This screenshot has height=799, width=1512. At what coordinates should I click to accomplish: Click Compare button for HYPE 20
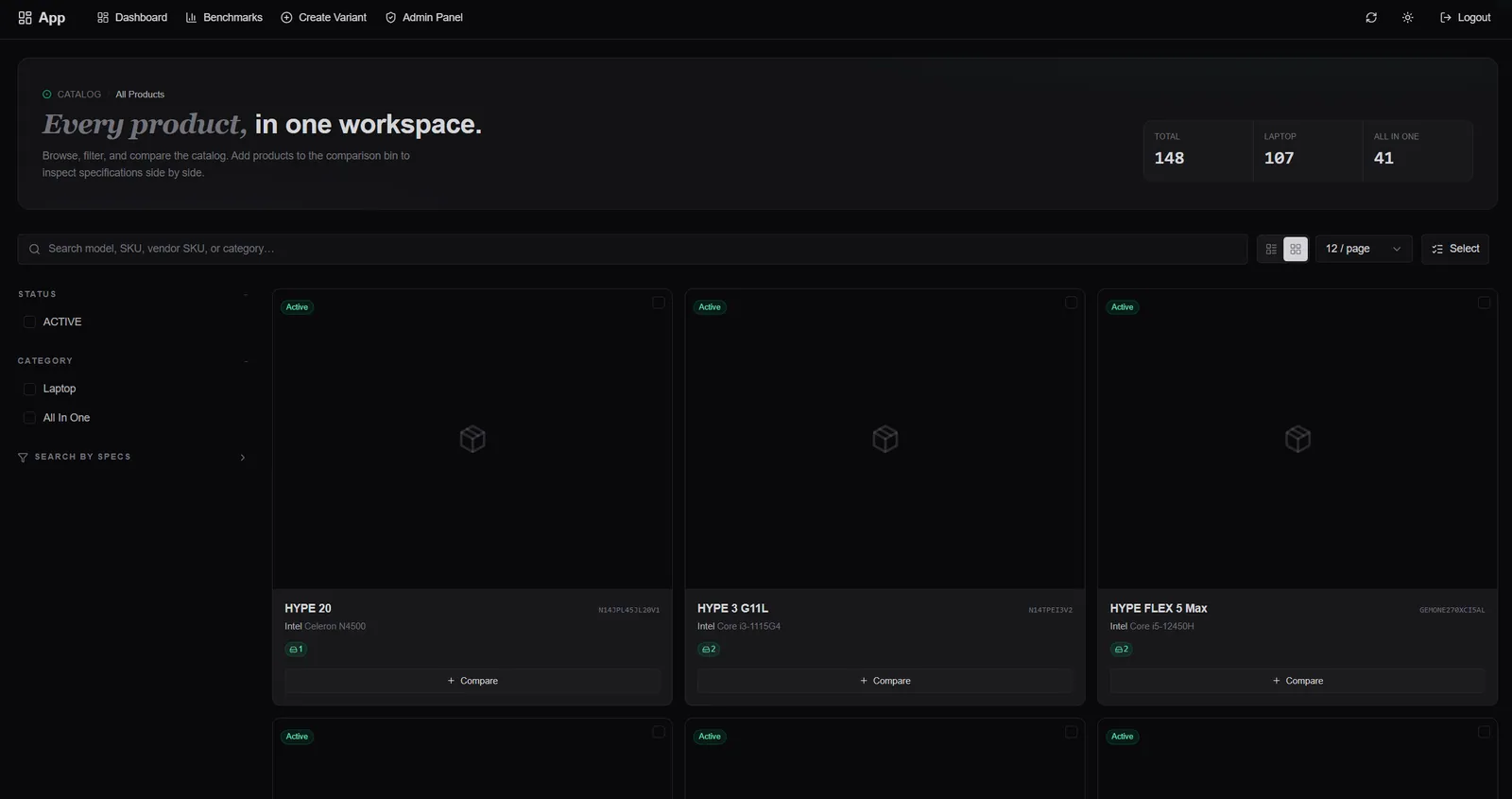[472, 681]
